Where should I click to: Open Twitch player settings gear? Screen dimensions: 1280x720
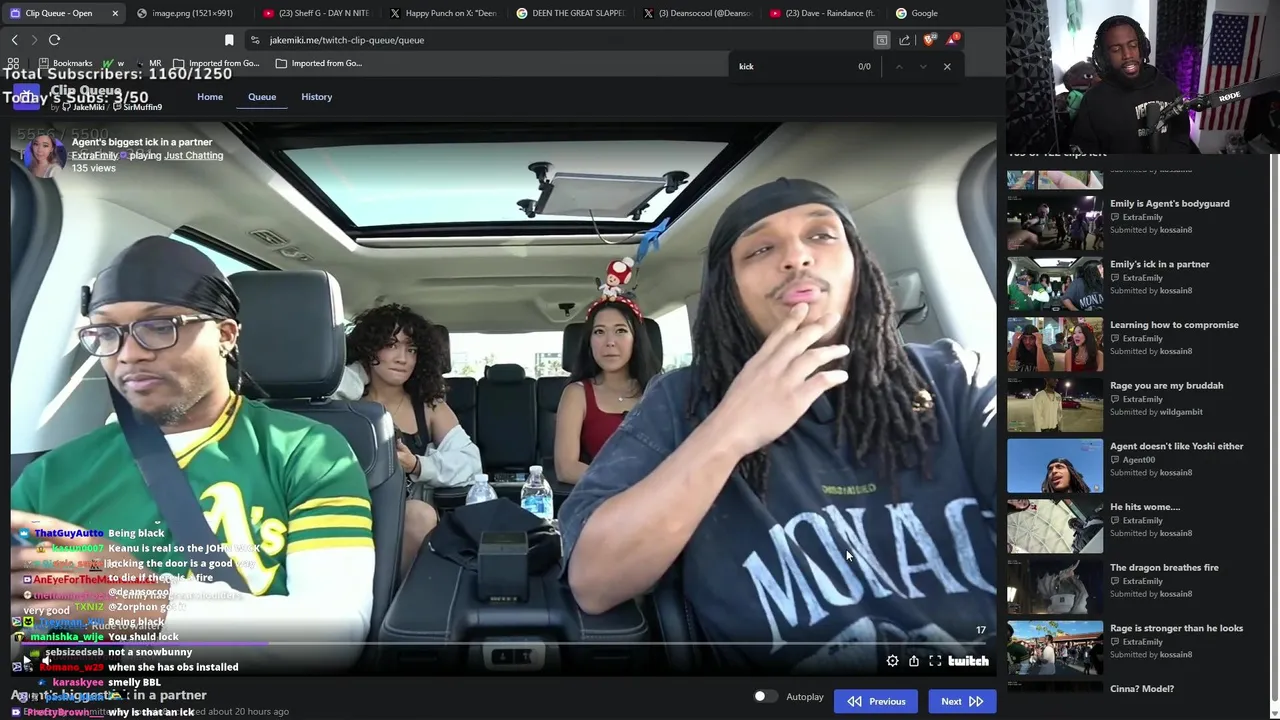coord(892,661)
